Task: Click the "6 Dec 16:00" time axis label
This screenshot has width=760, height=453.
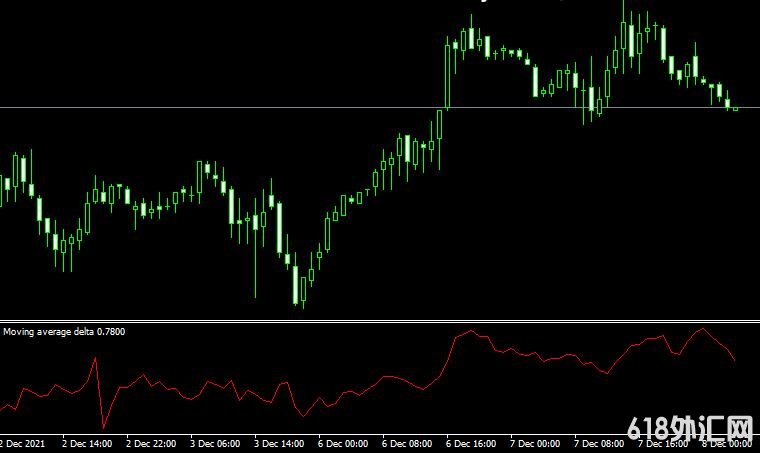Action: [x=471, y=444]
